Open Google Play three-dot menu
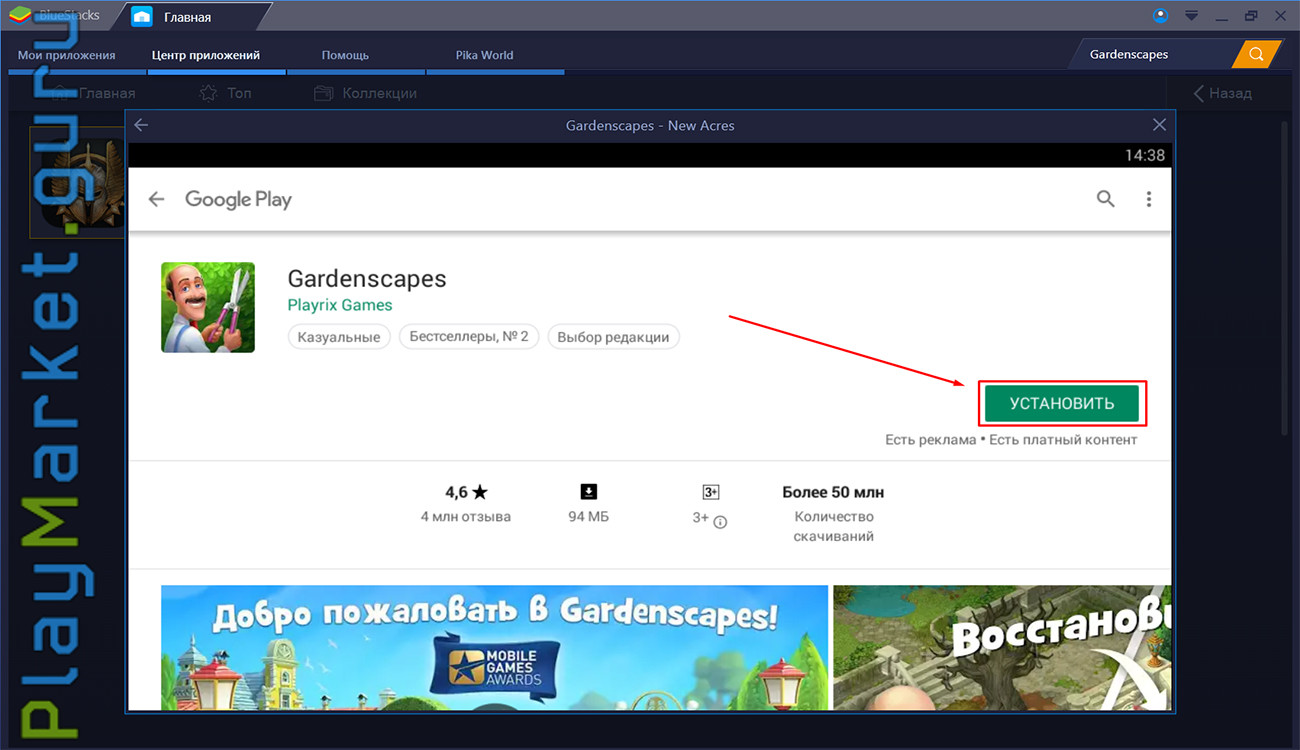 1149,199
